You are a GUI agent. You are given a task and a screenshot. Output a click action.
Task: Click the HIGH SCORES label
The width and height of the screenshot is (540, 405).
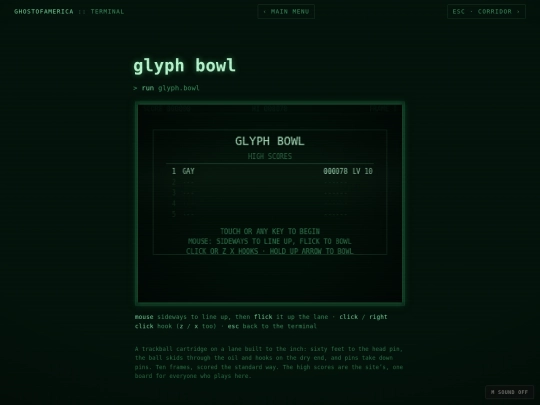point(270,156)
